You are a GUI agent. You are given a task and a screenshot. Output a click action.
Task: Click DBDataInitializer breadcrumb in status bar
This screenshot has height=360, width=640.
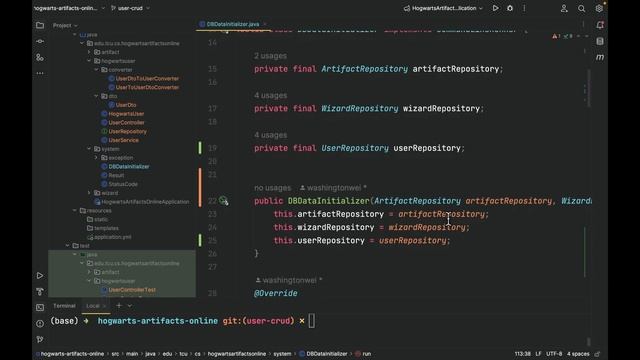327,354
